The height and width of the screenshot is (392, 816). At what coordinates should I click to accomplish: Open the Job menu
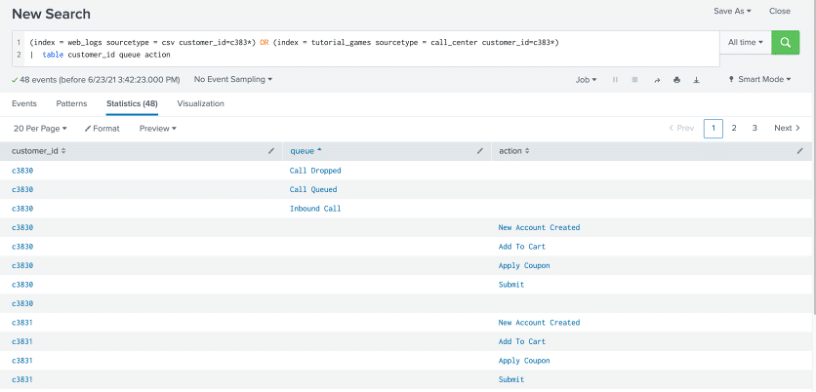(586, 80)
